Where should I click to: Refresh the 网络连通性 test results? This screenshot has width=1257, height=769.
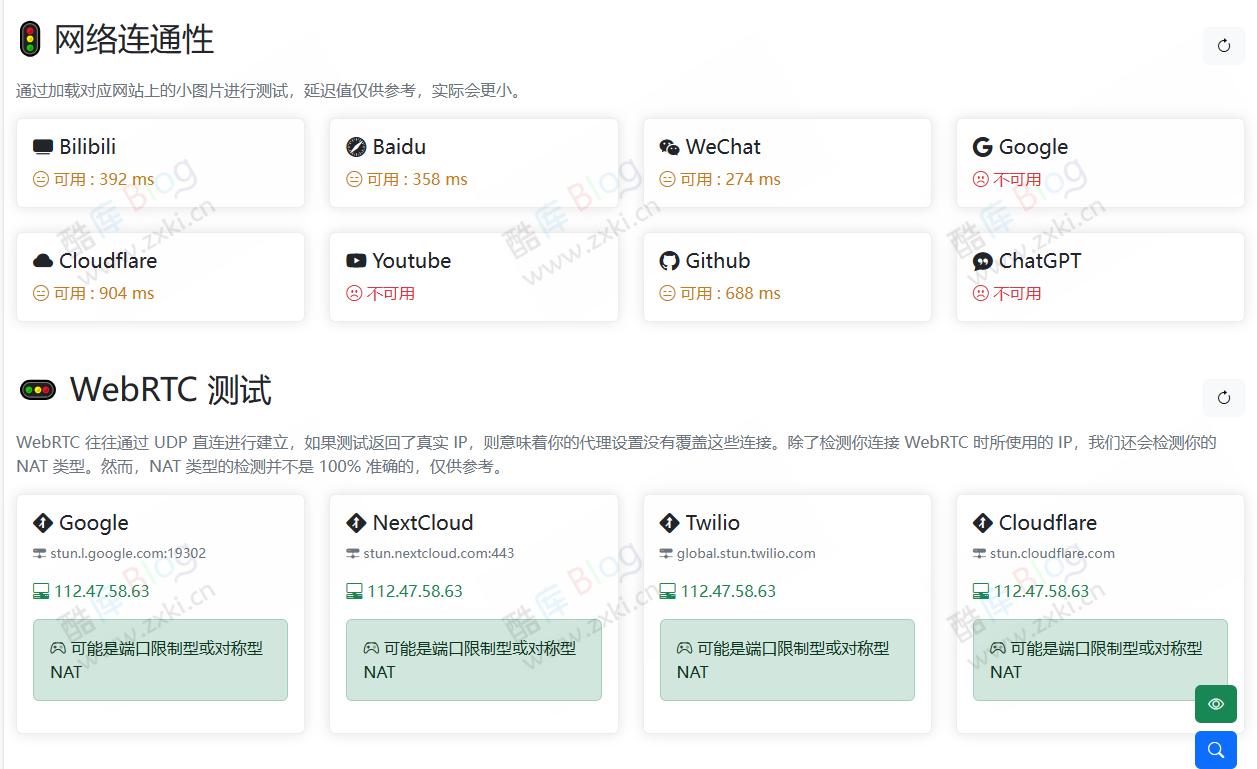click(1223, 45)
